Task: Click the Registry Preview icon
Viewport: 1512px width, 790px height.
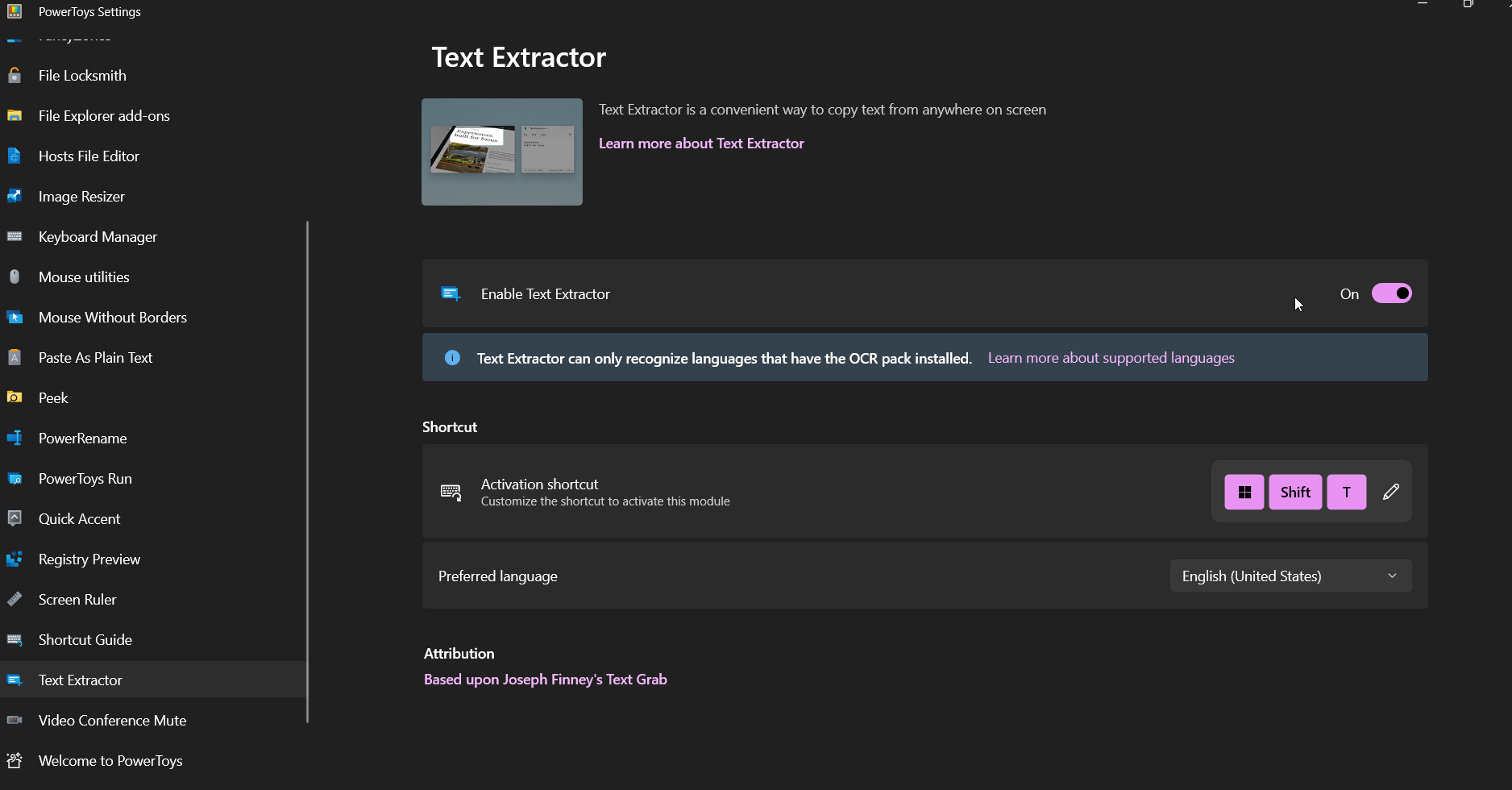Action: [15, 559]
